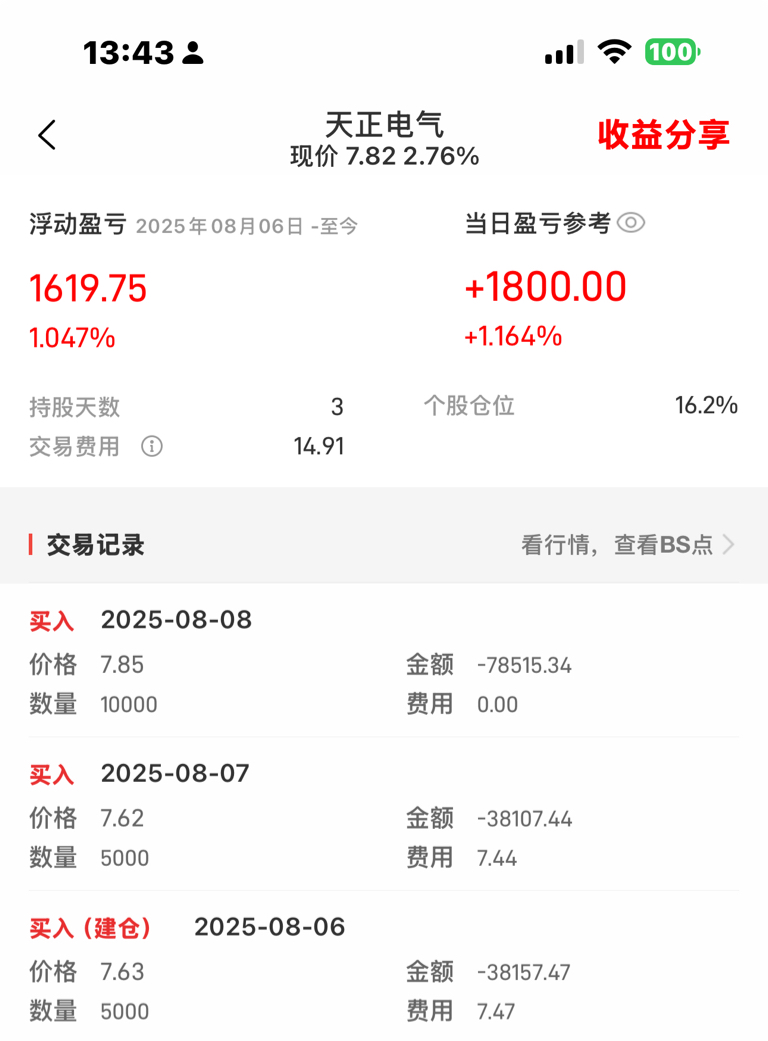The height and width of the screenshot is (1041, 768).
Task: Tap the 个股仓位 16.2% value
Action: pyautogui.click(x=706, y=406)
